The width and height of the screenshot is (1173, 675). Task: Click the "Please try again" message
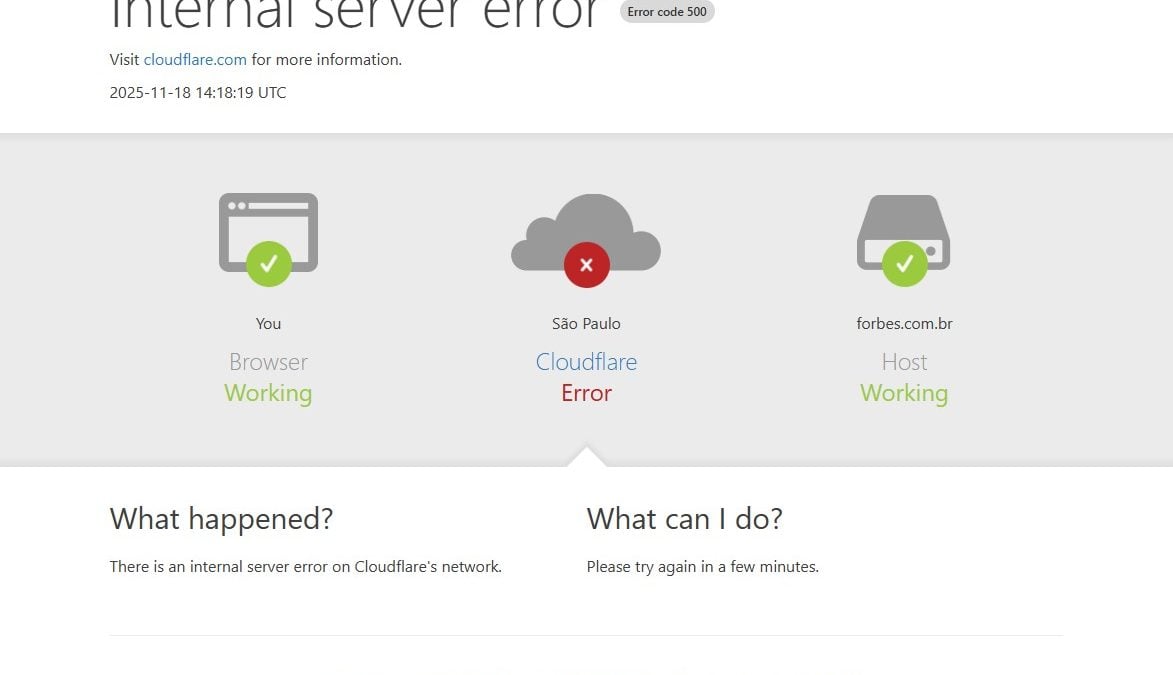click(x=702, y=567)
